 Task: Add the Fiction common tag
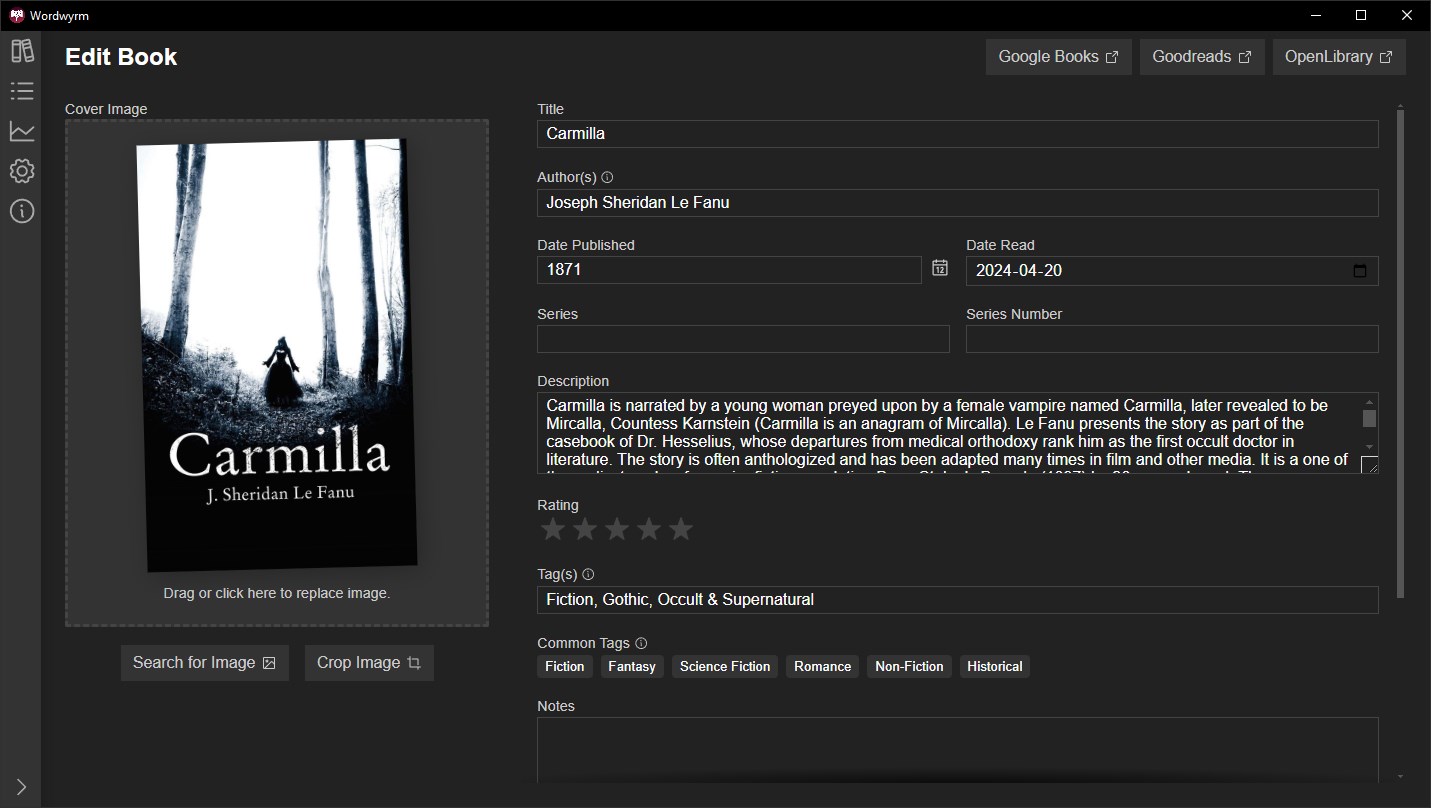(x=565, y=666)
